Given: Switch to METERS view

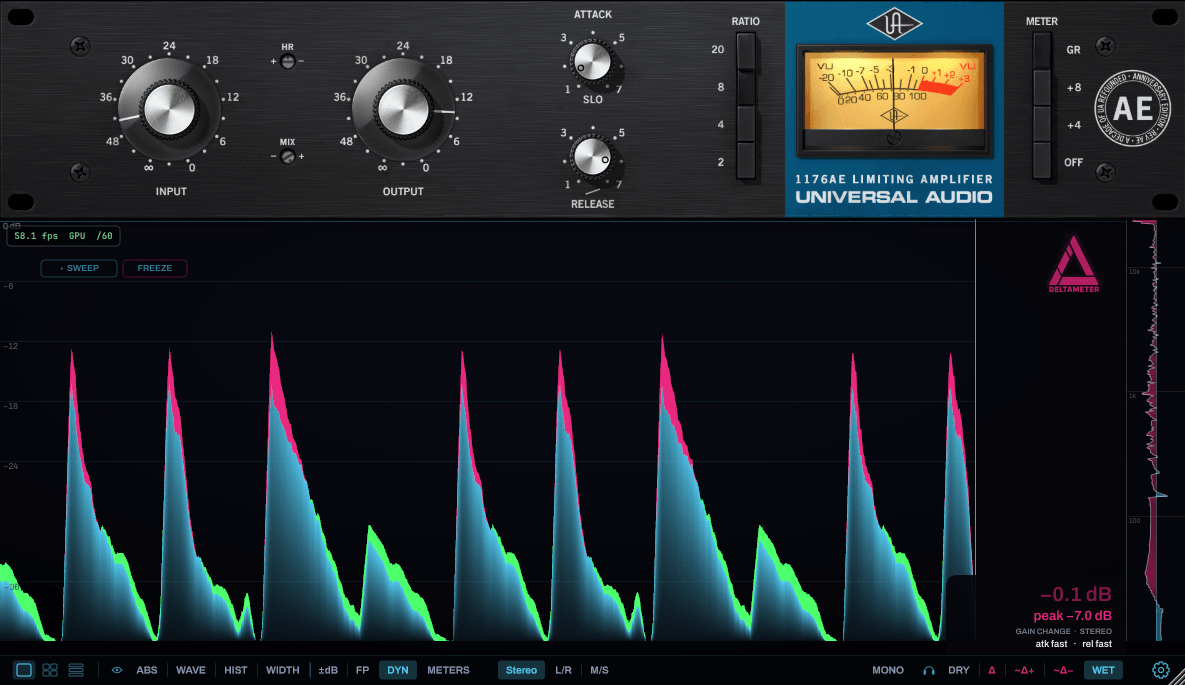Looking at the screenshot, I should pyautogui.click(x=448, y=670).
